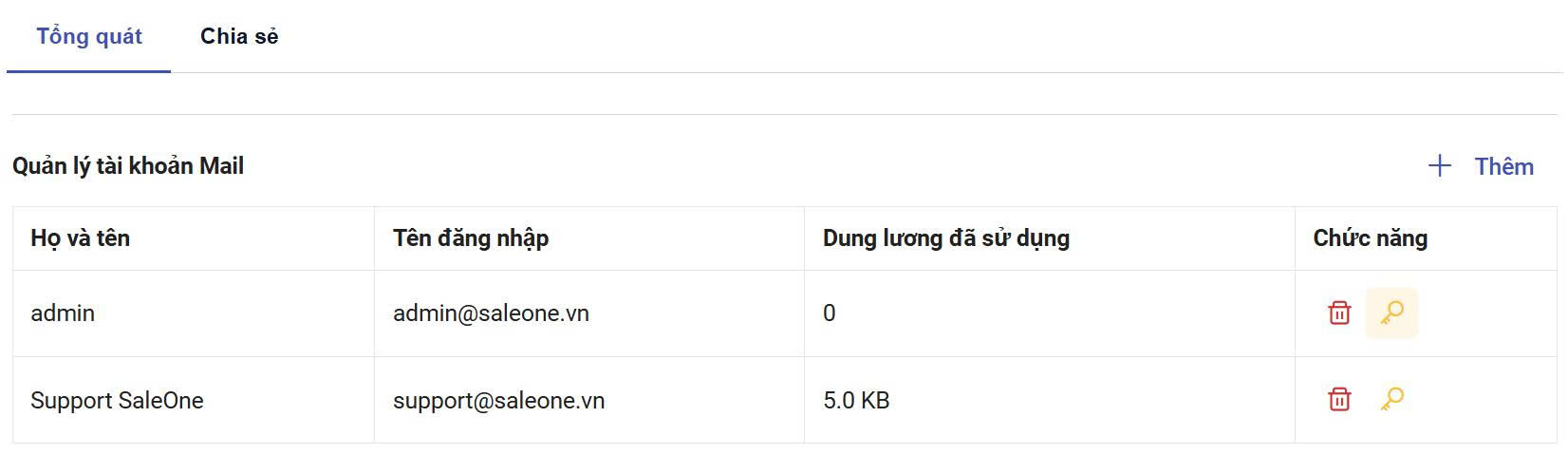
Task: Click the key icon for support@saleone.vn
Action: [1391, 399]
